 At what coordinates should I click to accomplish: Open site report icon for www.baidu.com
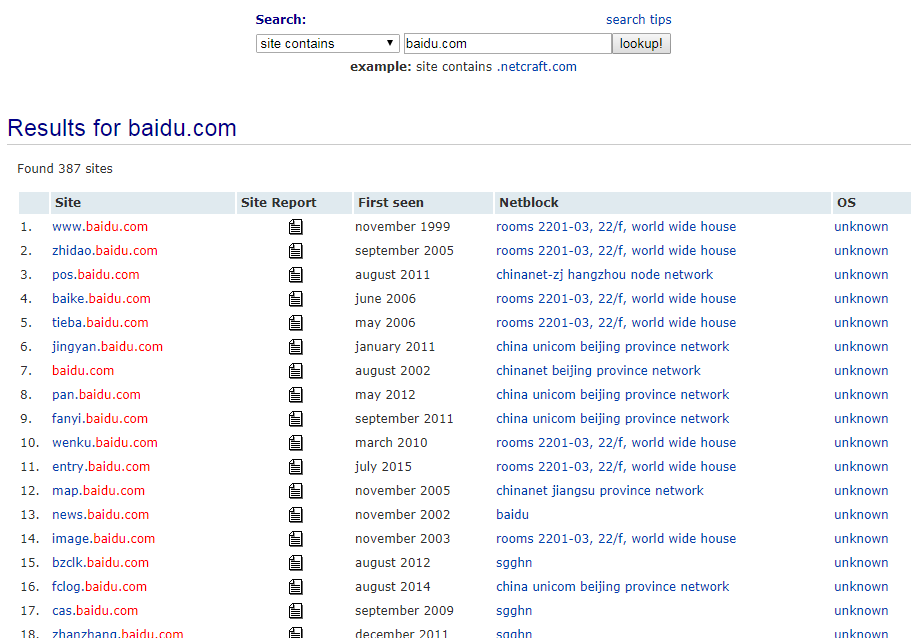tap(296, 227)
